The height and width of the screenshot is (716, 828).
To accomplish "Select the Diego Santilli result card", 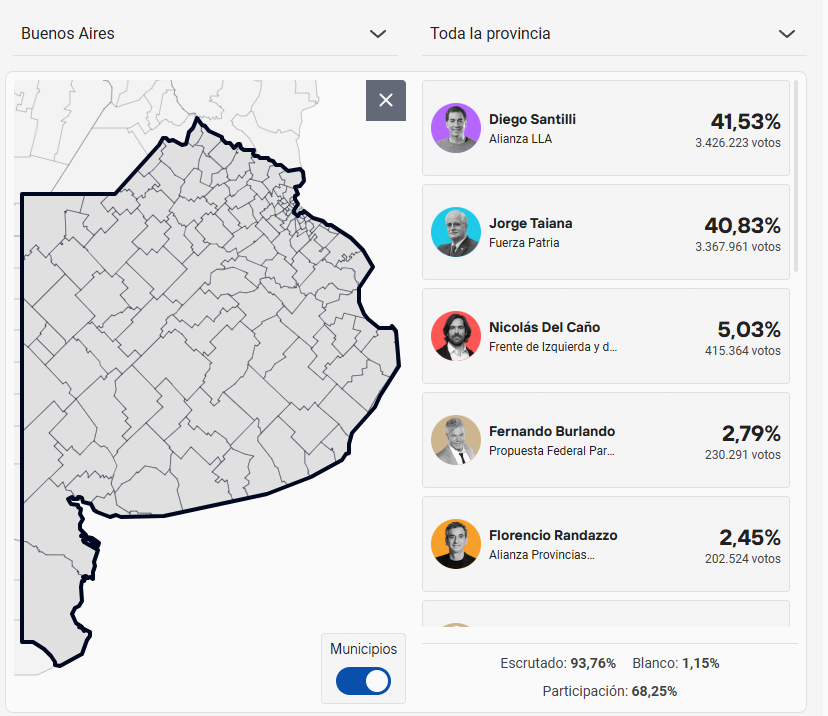I will click(605, 128).
